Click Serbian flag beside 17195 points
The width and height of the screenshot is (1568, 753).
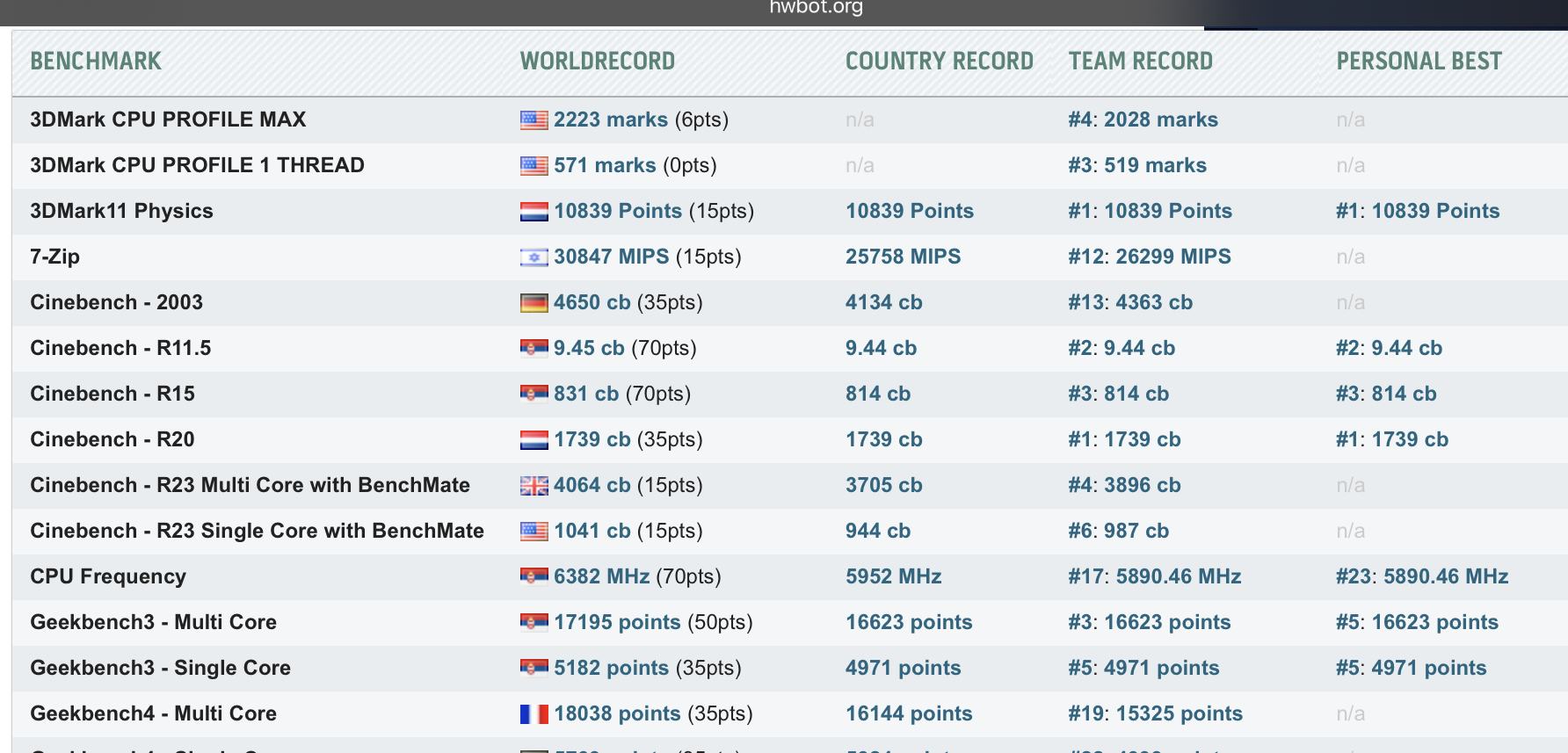[534, 623]
